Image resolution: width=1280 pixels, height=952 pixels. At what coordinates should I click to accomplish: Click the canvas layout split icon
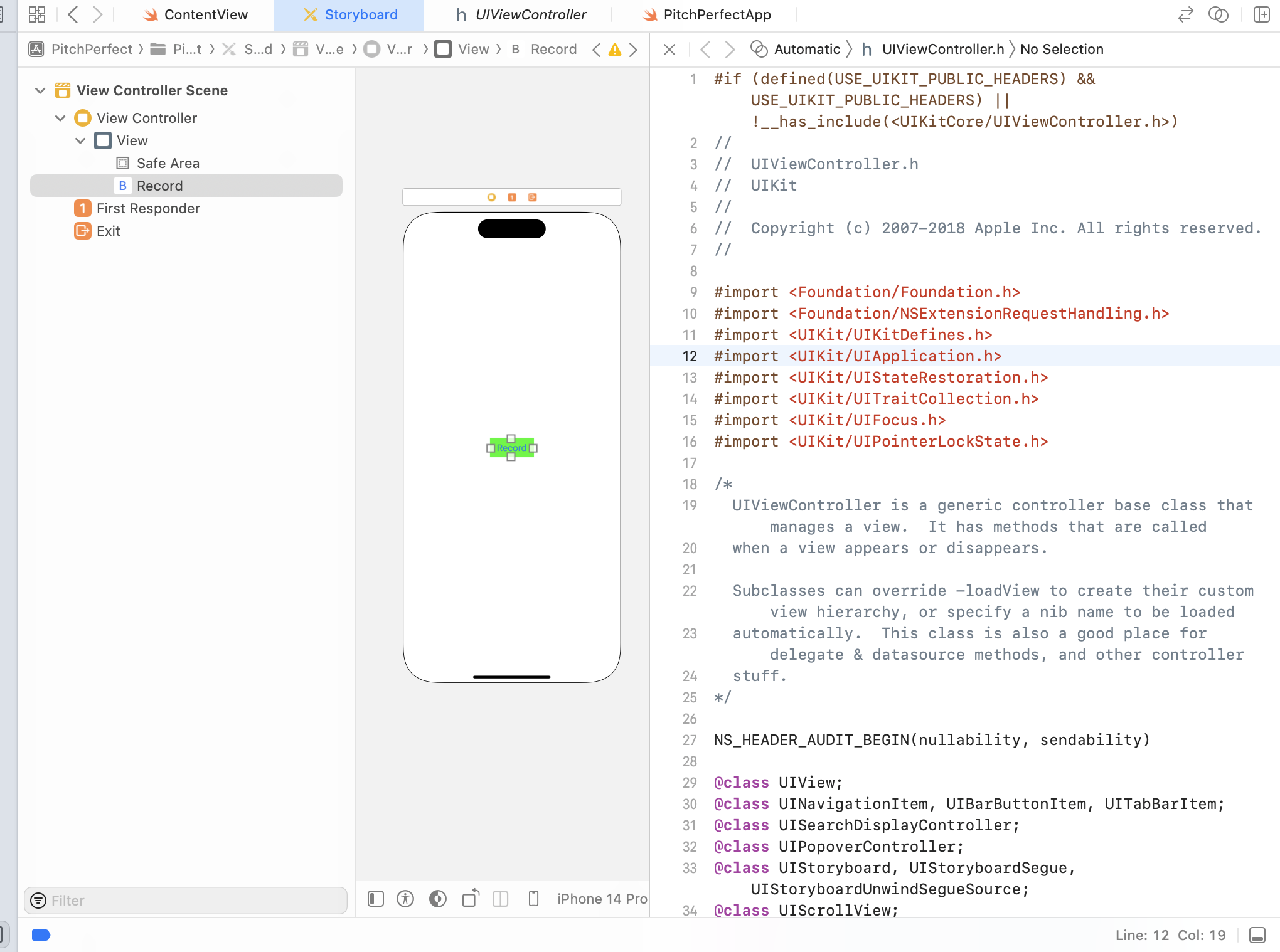(x=501, y=899)
